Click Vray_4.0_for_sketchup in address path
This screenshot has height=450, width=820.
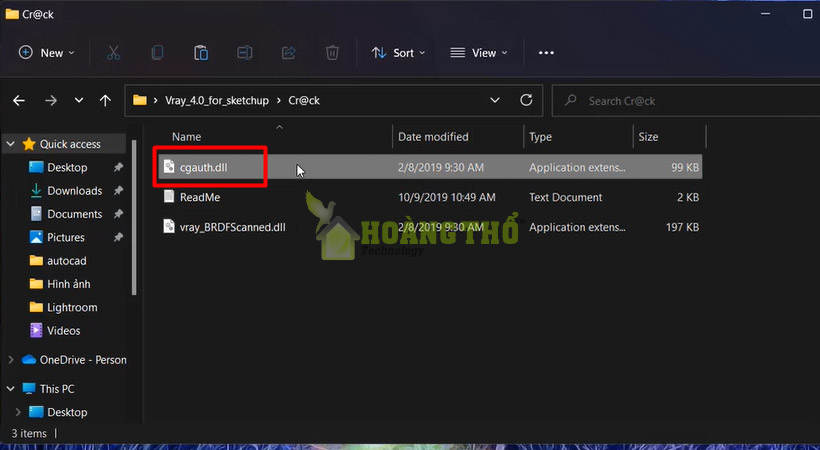217,100
